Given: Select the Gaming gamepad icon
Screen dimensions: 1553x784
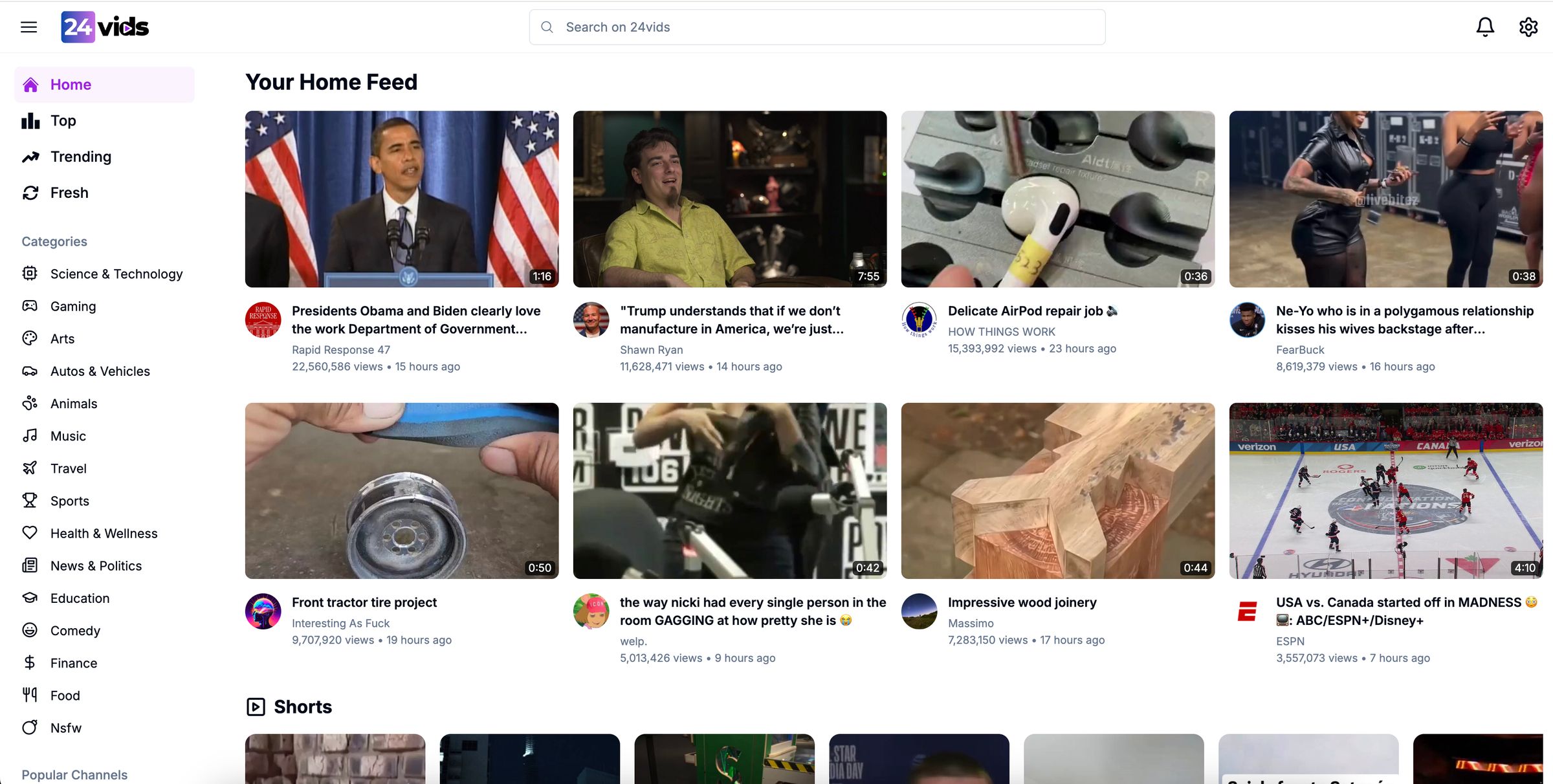Looking at the screenshot, I should (x=30, y=306).
